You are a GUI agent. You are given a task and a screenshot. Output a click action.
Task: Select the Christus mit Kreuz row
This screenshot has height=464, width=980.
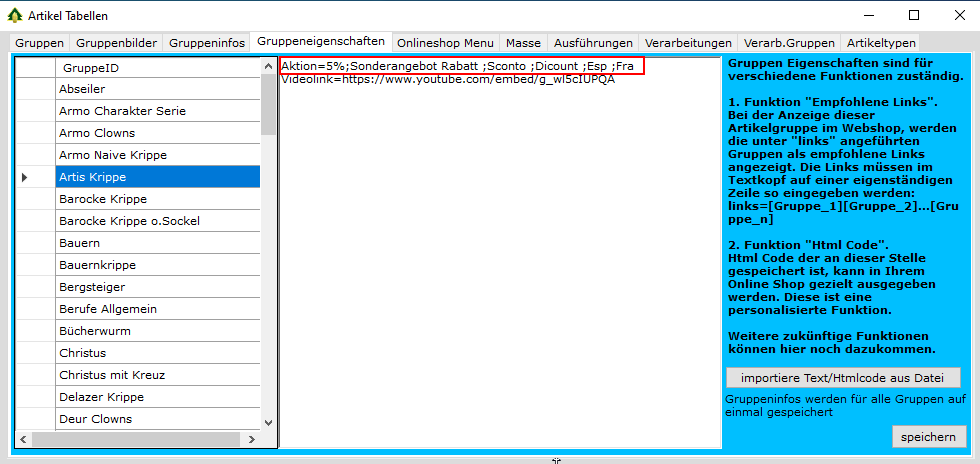157,375
